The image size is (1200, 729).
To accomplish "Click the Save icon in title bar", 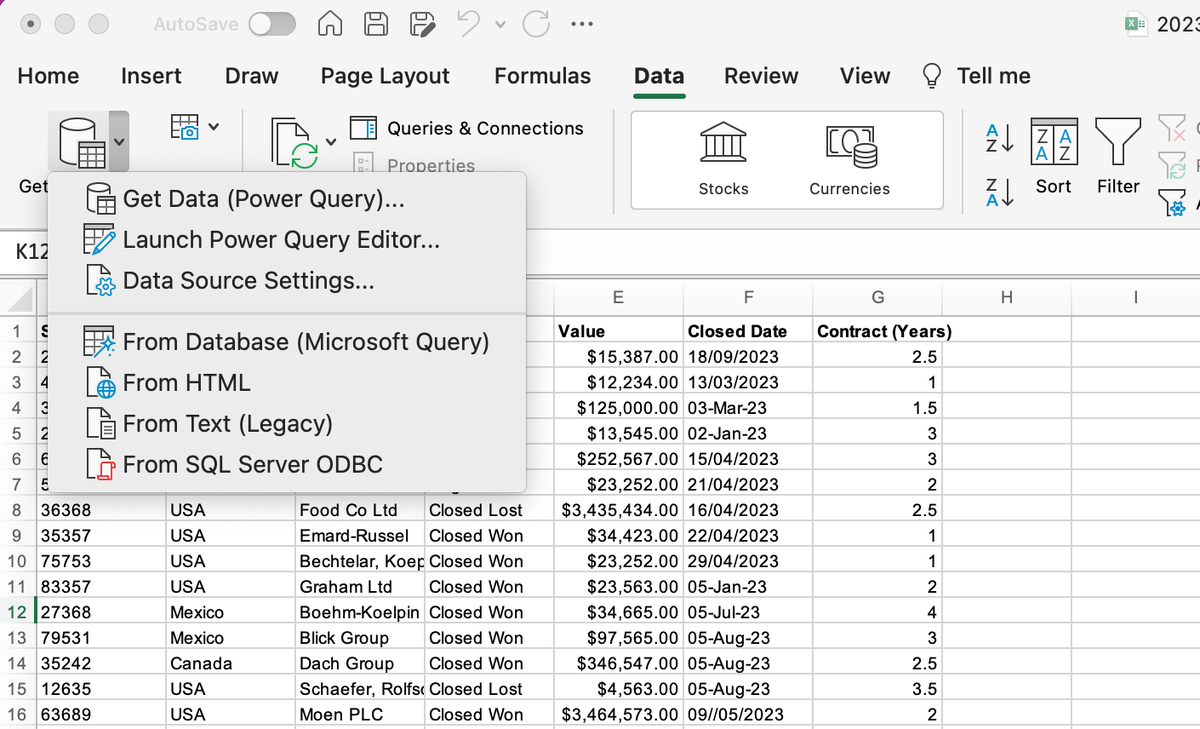I will [376, 24].
